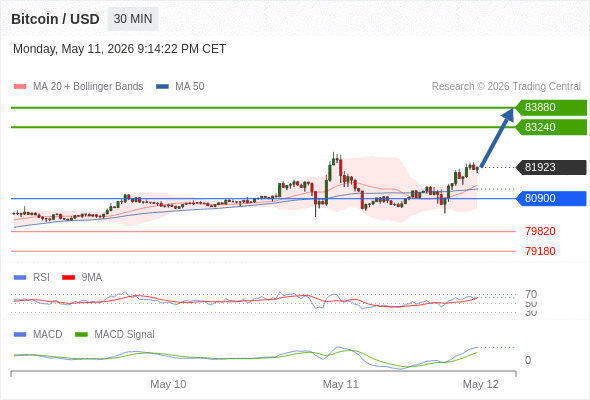Click the 79820 support level label
590x400 pixels.
pyautogui.click(x=540, y=231)
